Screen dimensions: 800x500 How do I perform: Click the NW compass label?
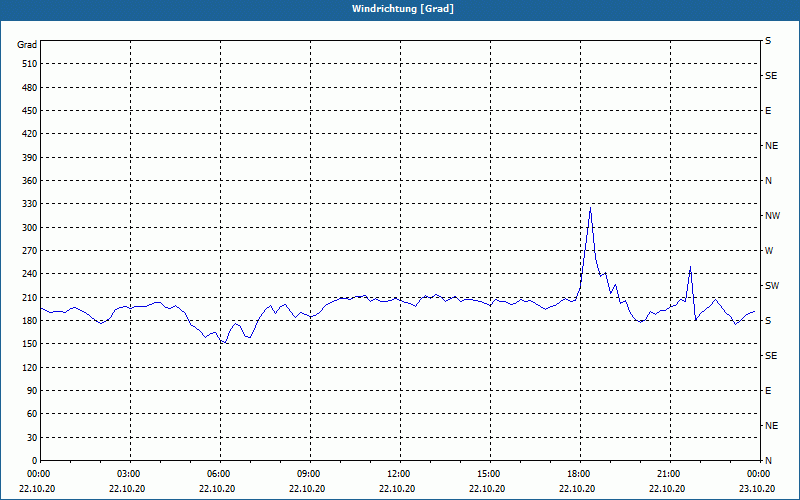pos(772,216)
